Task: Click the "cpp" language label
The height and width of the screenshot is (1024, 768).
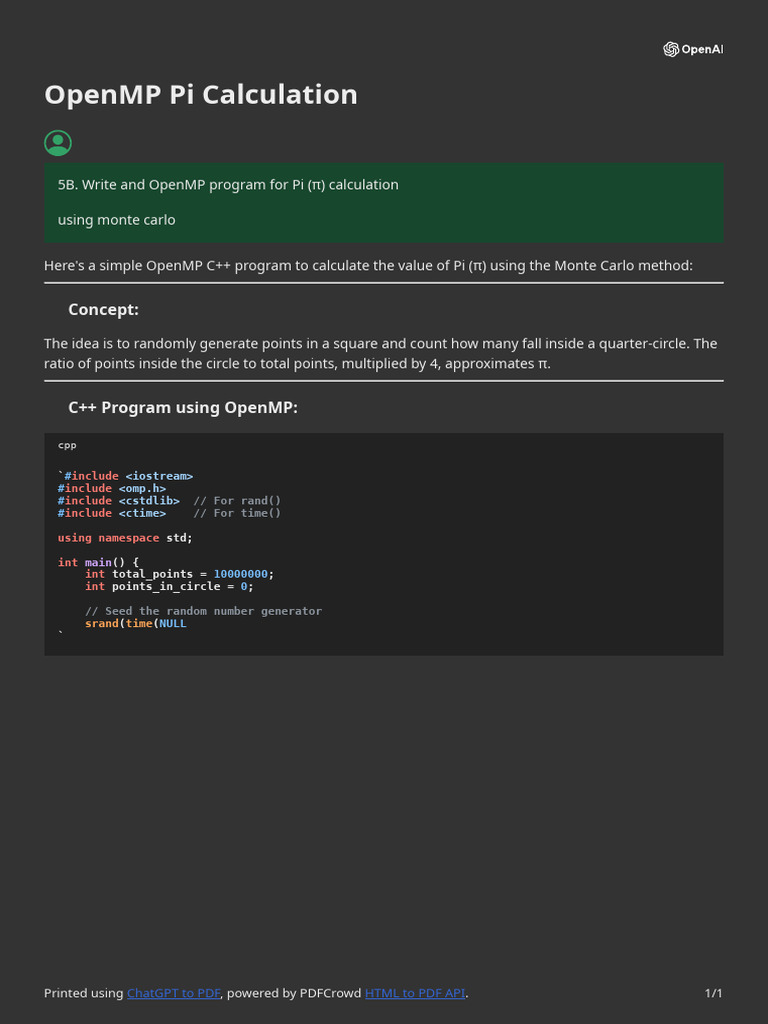Action: [67, 445]
